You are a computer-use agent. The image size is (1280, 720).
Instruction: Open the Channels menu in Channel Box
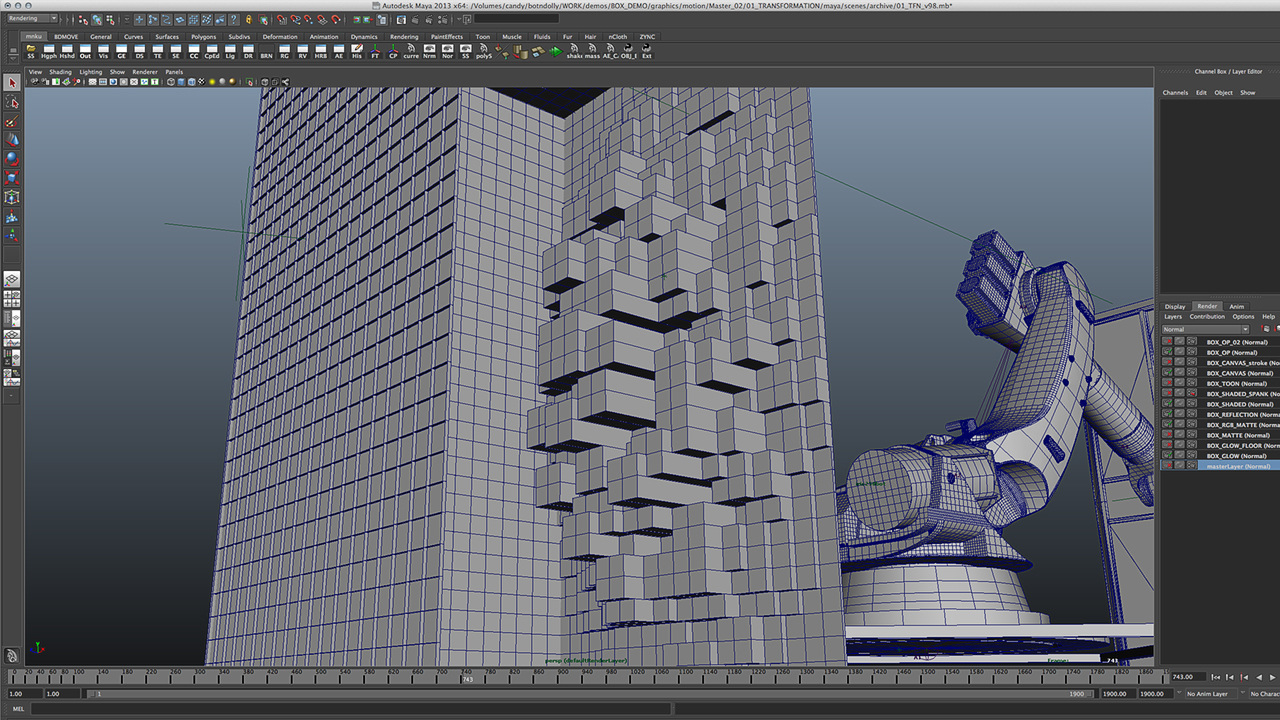pyautogui.click(x=1175, y=93)
